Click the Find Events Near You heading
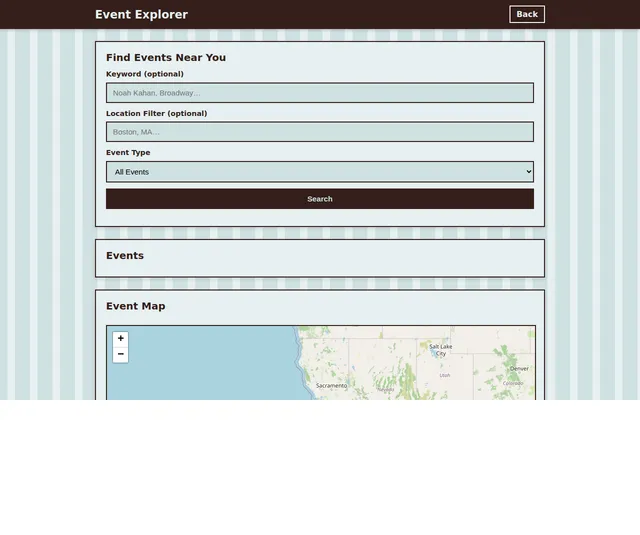The image size is (640, 535). [x=166, y=58]
